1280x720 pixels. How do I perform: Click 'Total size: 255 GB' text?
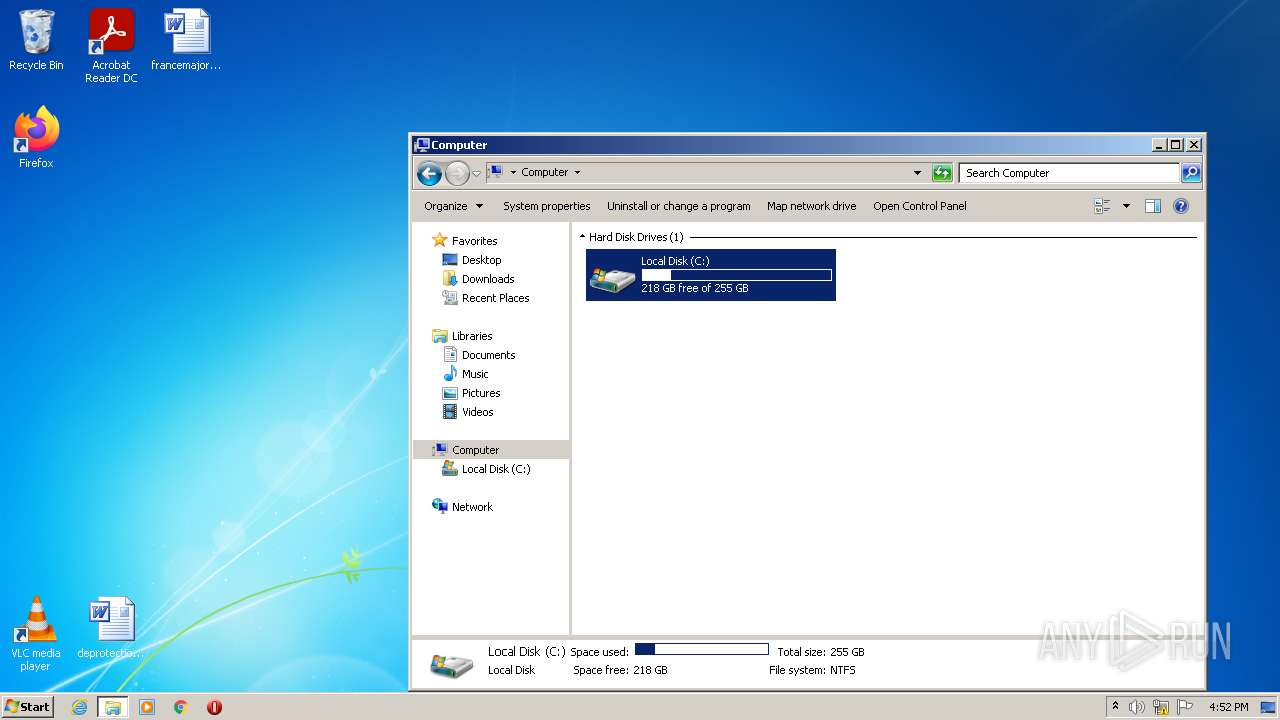click(820, 652)
